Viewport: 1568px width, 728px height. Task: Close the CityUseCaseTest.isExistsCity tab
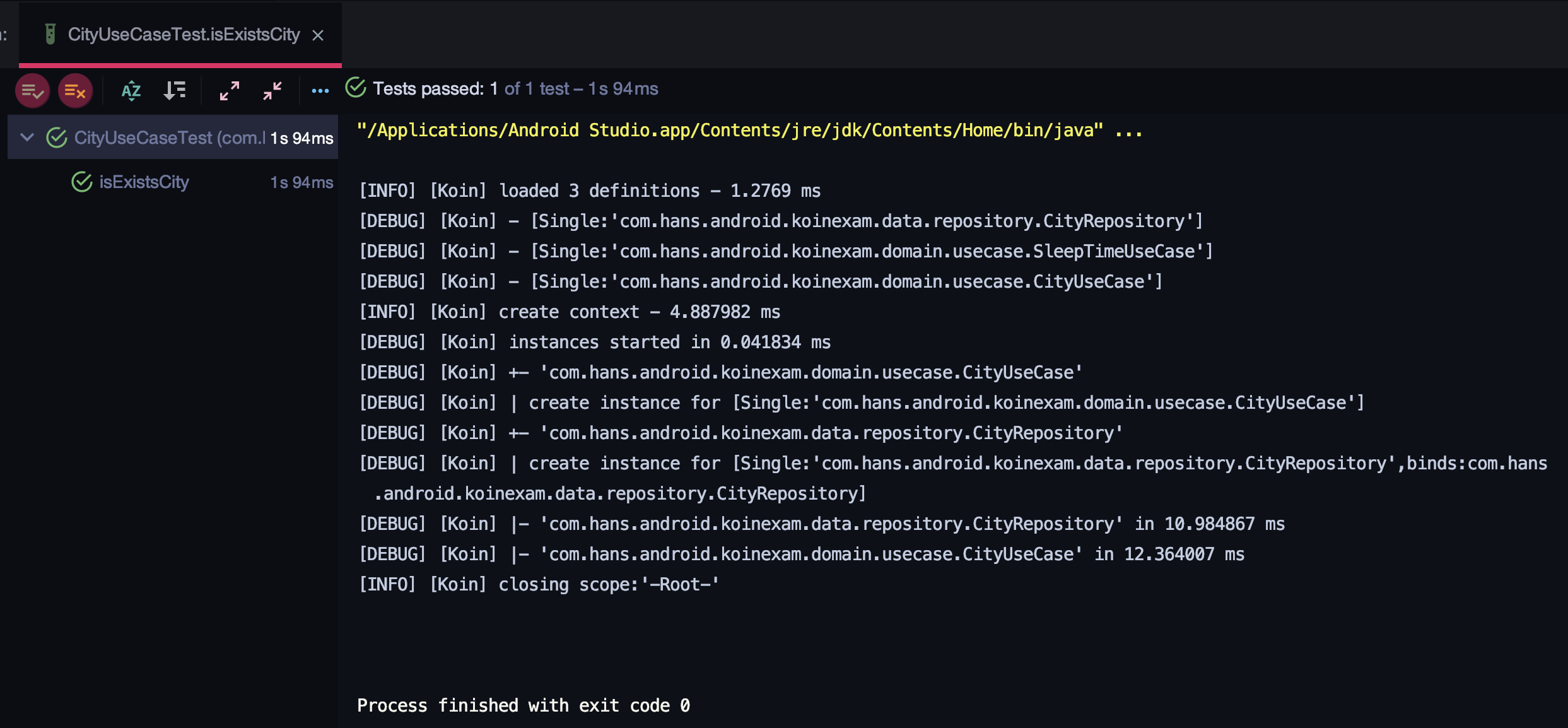coord(318,35)
